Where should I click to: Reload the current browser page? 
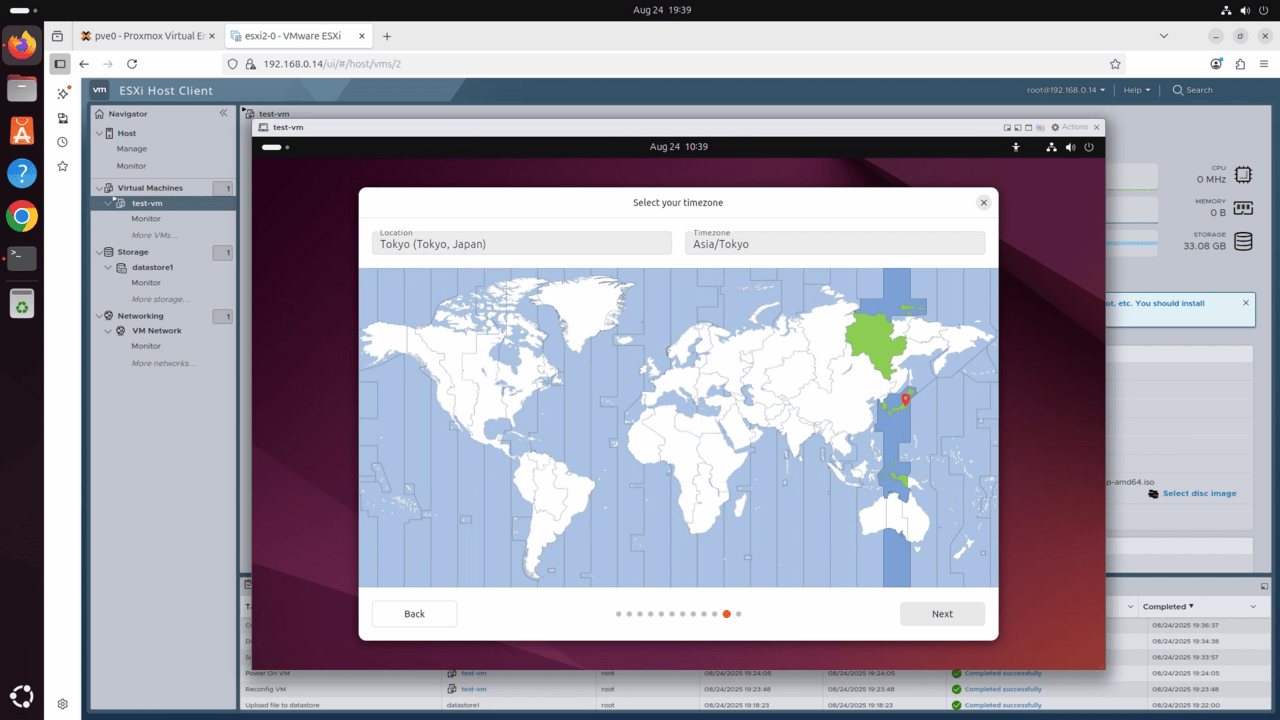tap(132, 64)
